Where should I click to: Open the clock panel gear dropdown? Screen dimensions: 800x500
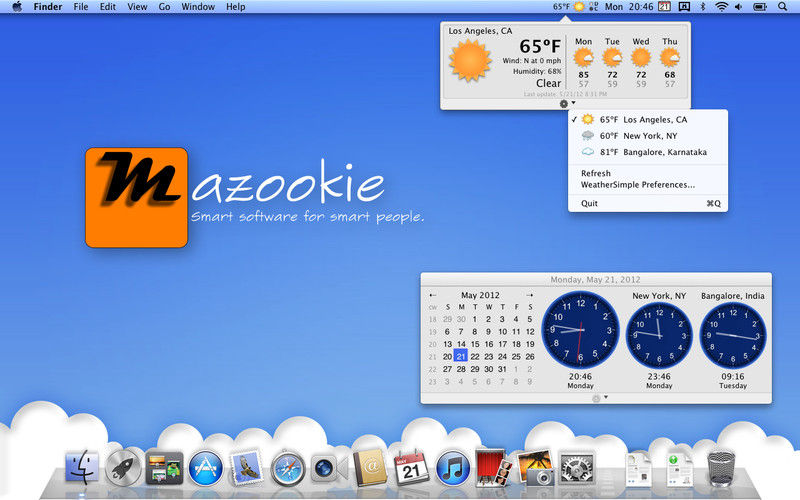click(x=599, y=398)
